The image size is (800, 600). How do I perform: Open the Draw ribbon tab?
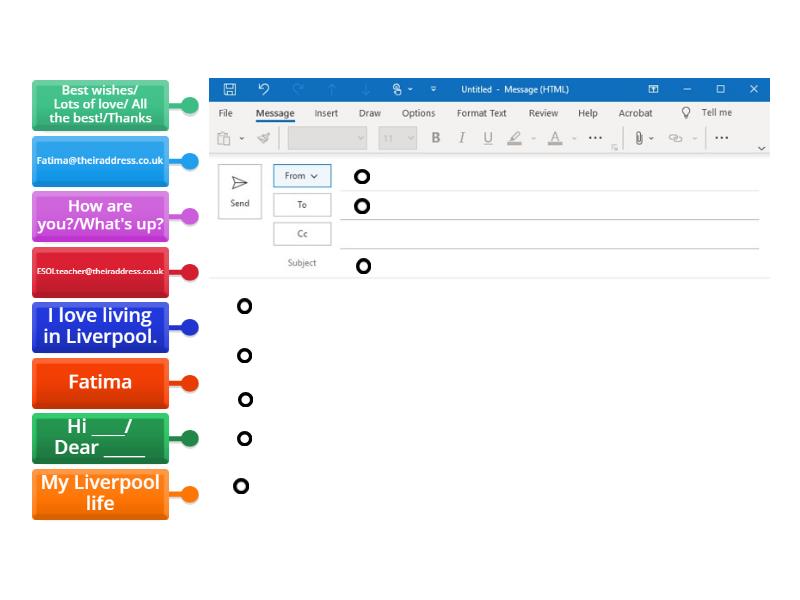369,113
